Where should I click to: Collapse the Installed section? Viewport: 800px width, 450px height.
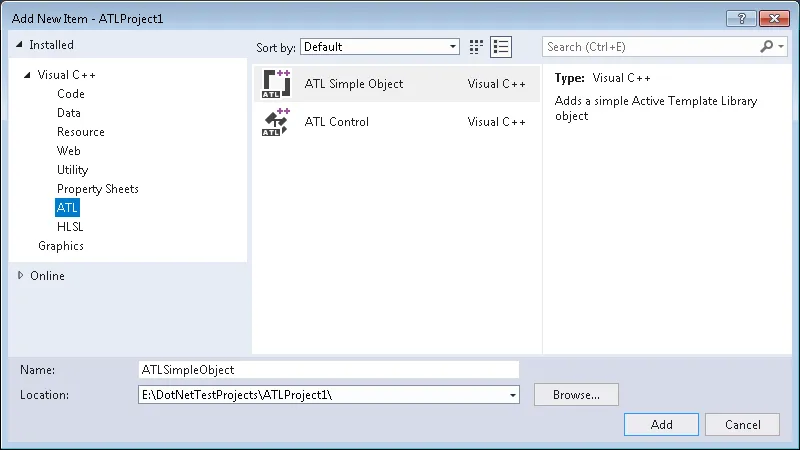pos(19,45)
